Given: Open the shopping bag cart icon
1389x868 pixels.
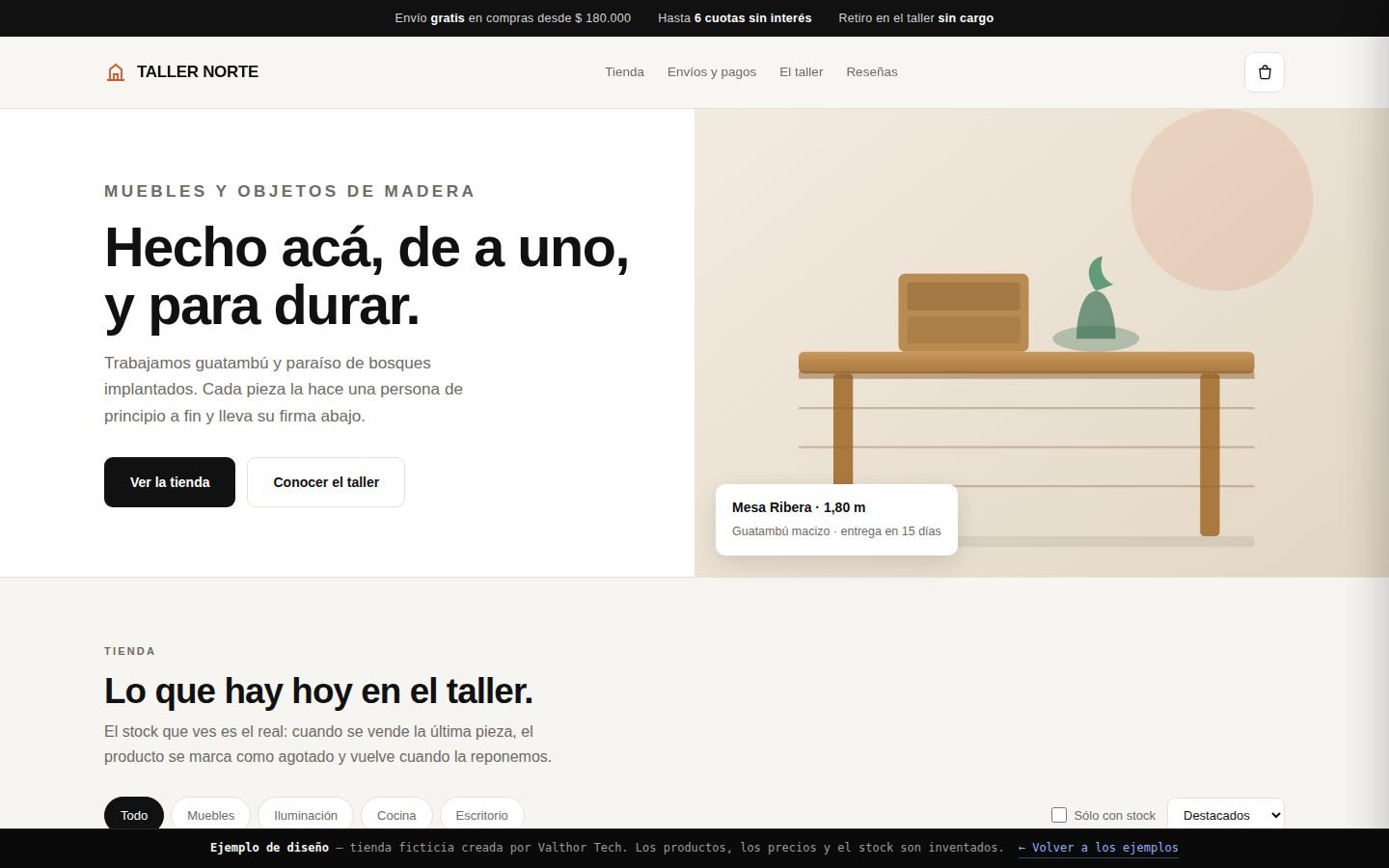Looking at the screenshot, I should tap(1265, 72).
